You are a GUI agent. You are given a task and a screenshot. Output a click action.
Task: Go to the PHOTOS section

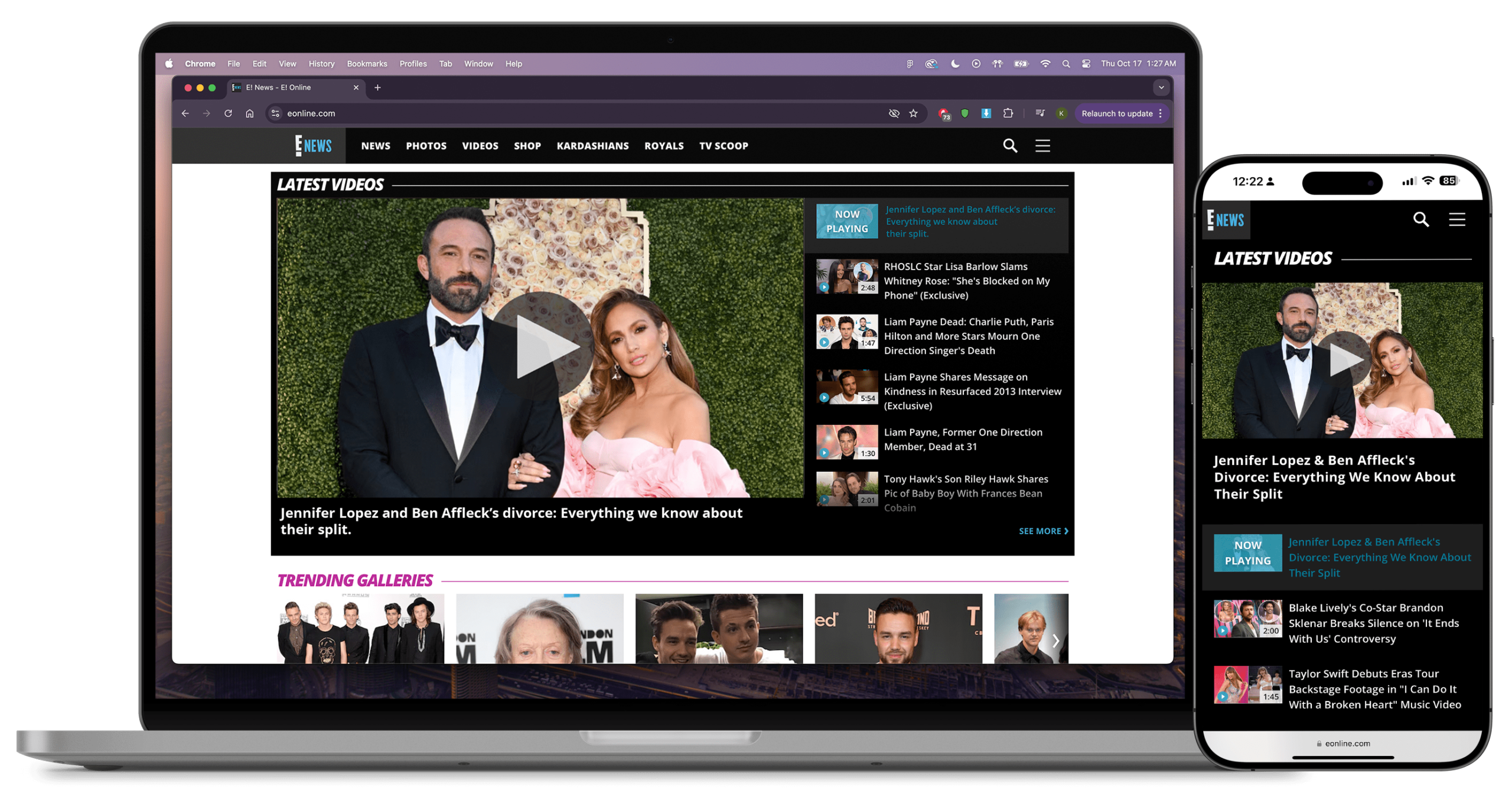tap(426, 145)
